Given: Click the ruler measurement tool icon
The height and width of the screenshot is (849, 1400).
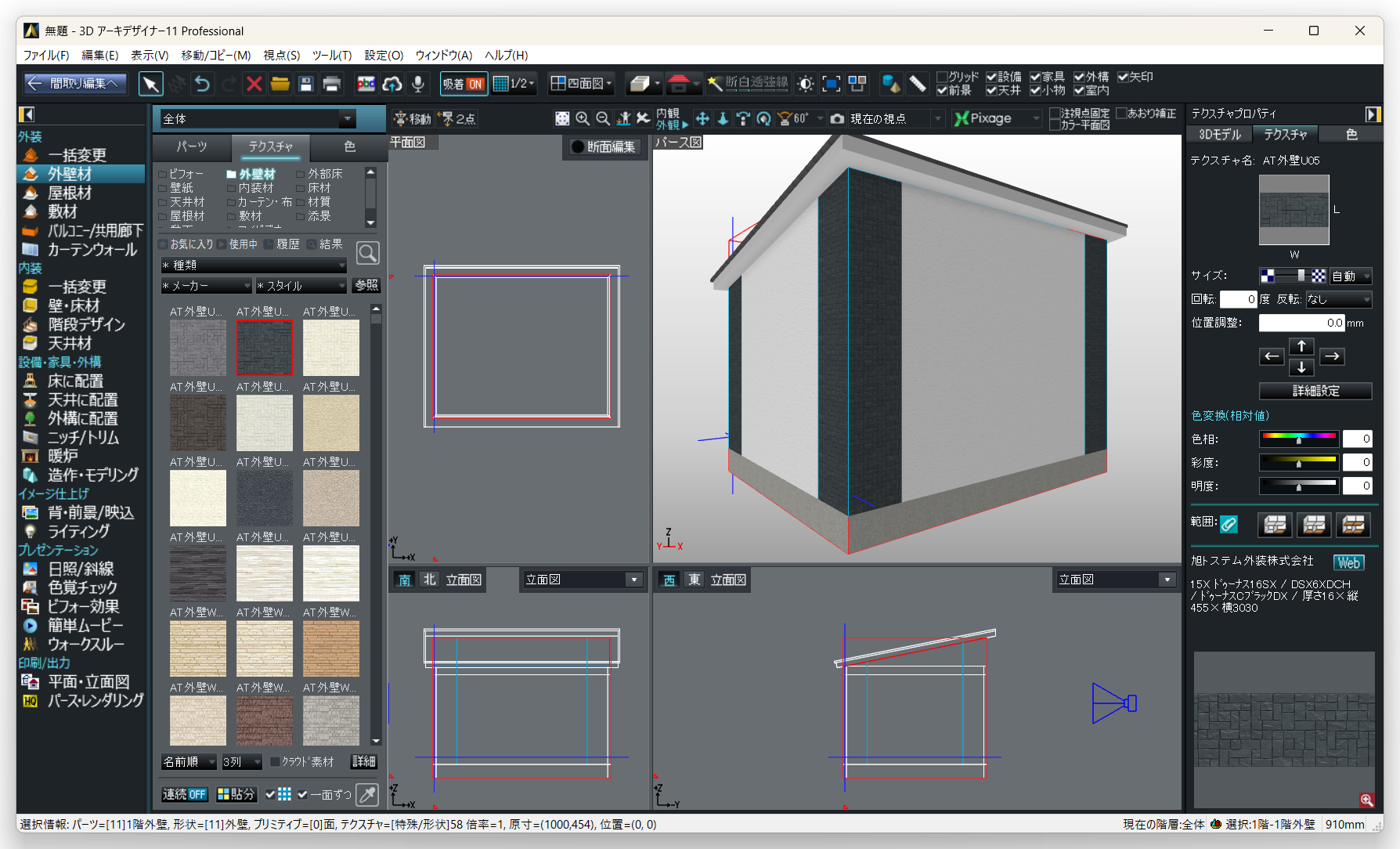Looking at the screenshot, I should pos(917,84).
